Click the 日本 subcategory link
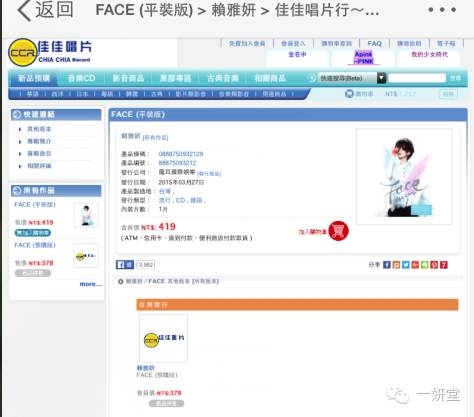474x417 pixels. 82,94
